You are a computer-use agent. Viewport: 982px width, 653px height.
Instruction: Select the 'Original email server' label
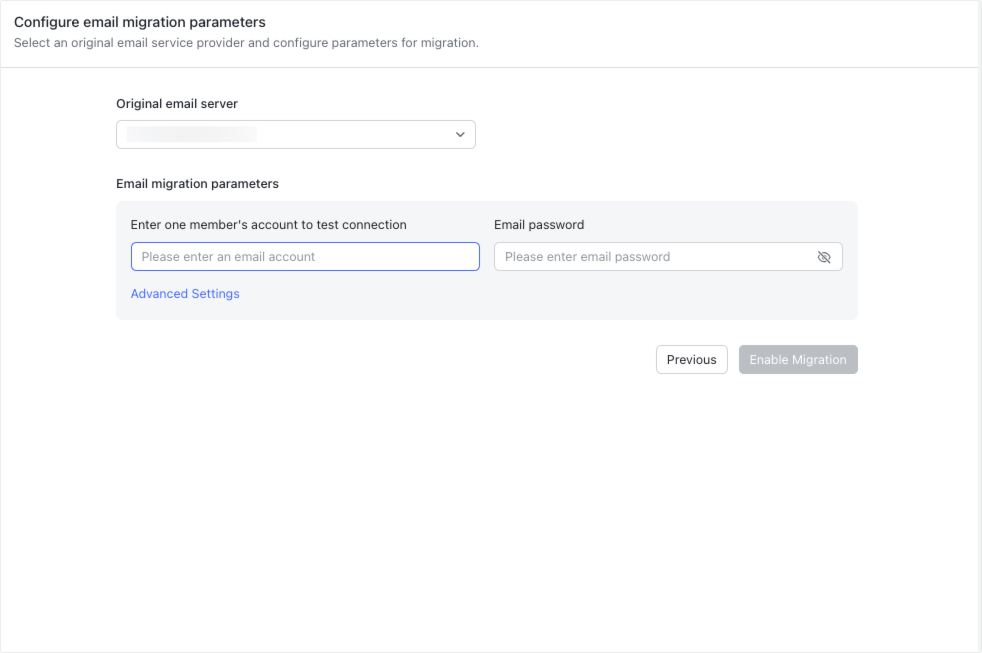177,104
